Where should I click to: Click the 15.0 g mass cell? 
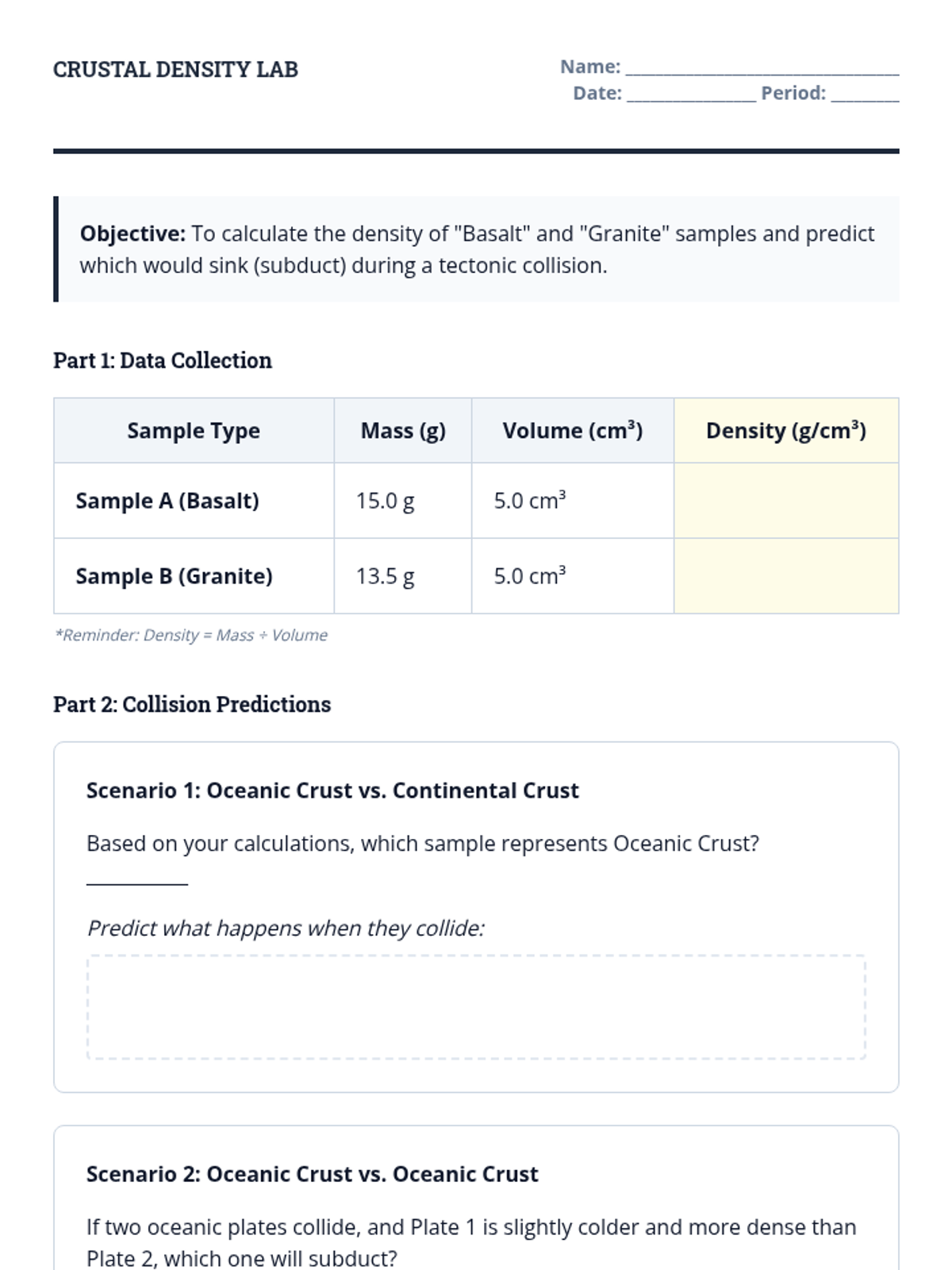click(386, 501)
